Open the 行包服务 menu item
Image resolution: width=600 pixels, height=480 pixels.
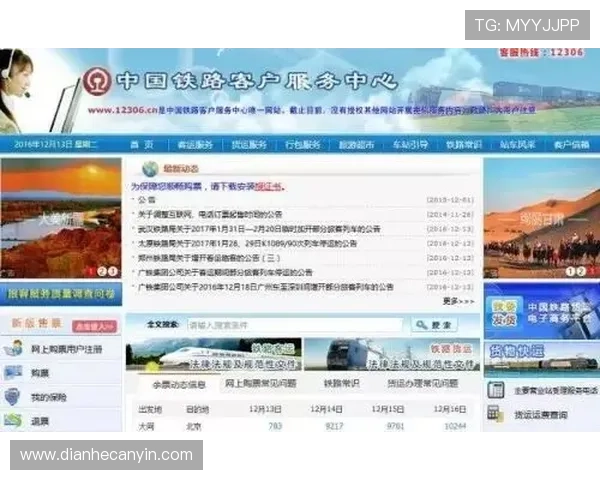pyautogui.click(x=303, y=145)
